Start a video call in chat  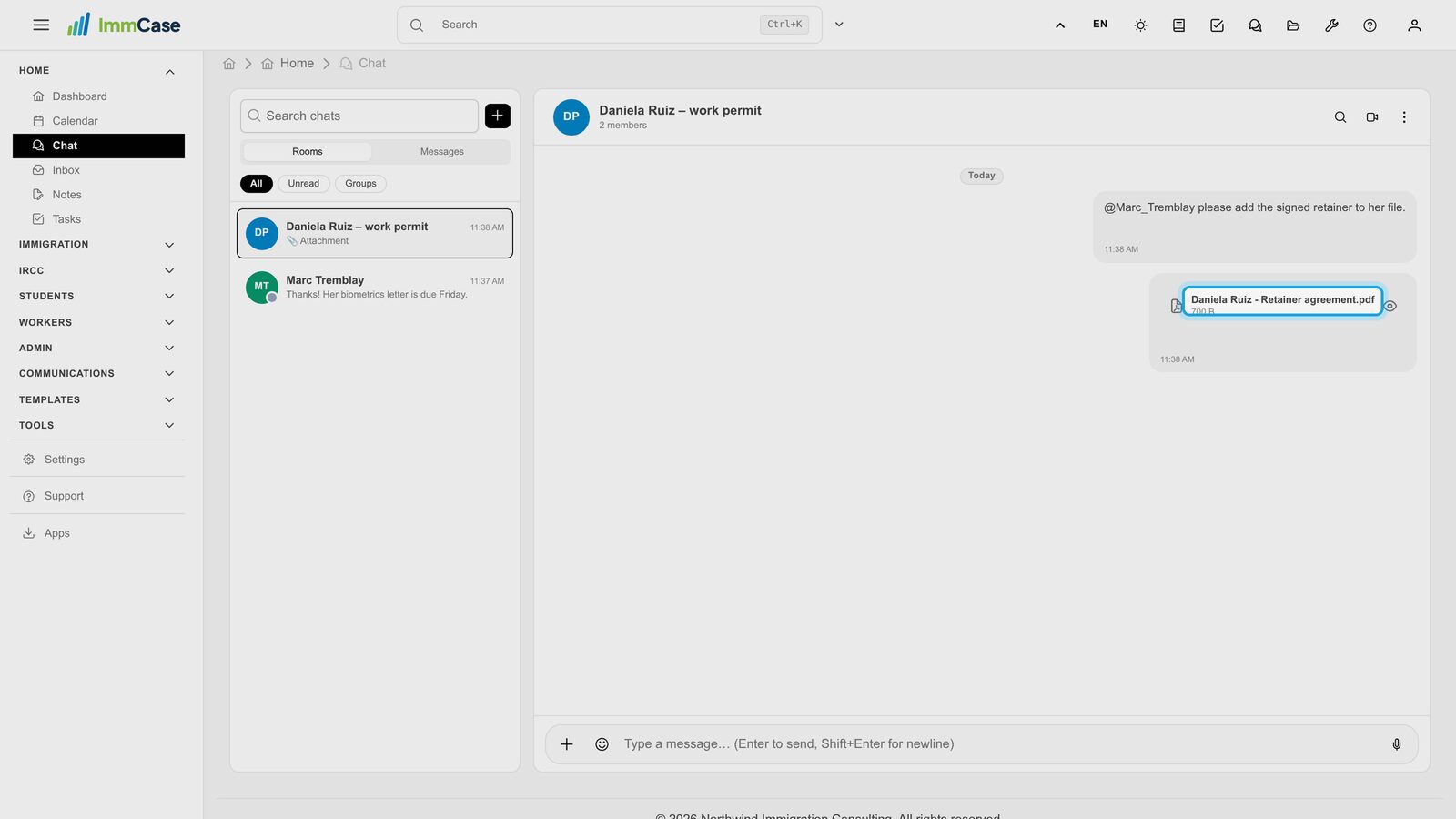(x=1372, y=117)
